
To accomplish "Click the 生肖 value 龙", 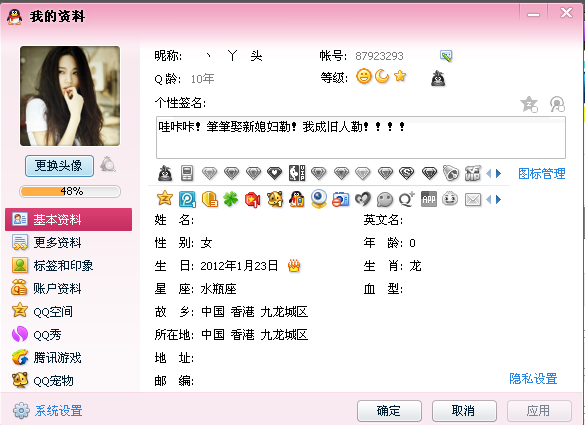I will (415, 266).
